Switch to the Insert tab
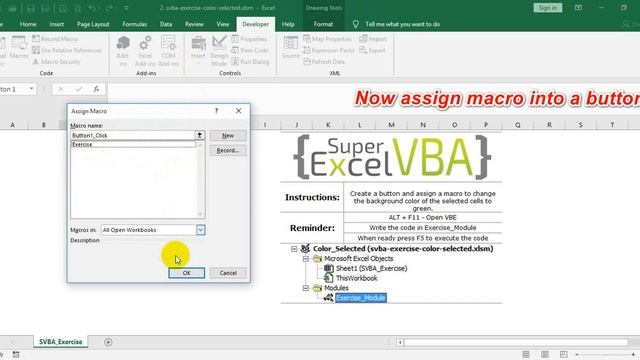 click(x=56, y=24)
